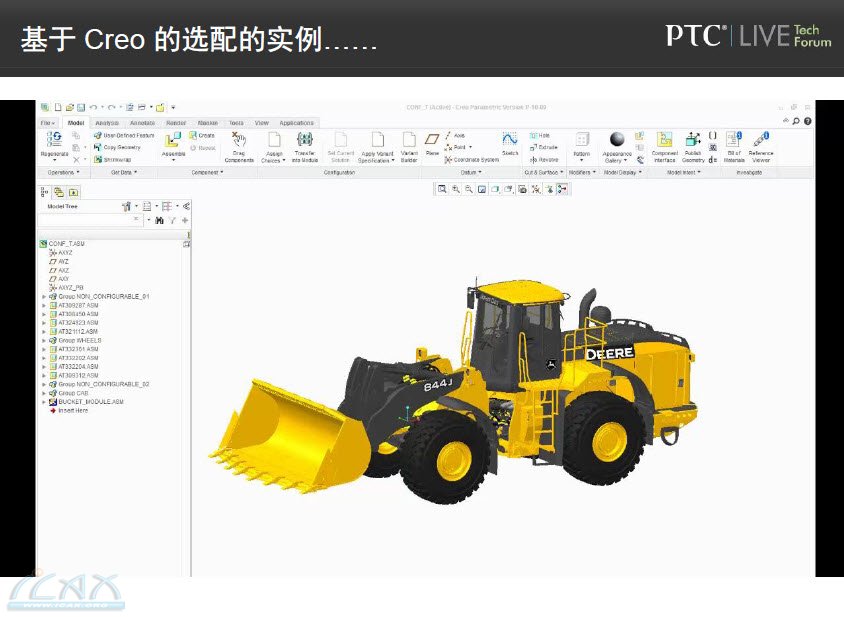Toggle the spin center display icon
This screenshot has width=844, height=617.
562,189
